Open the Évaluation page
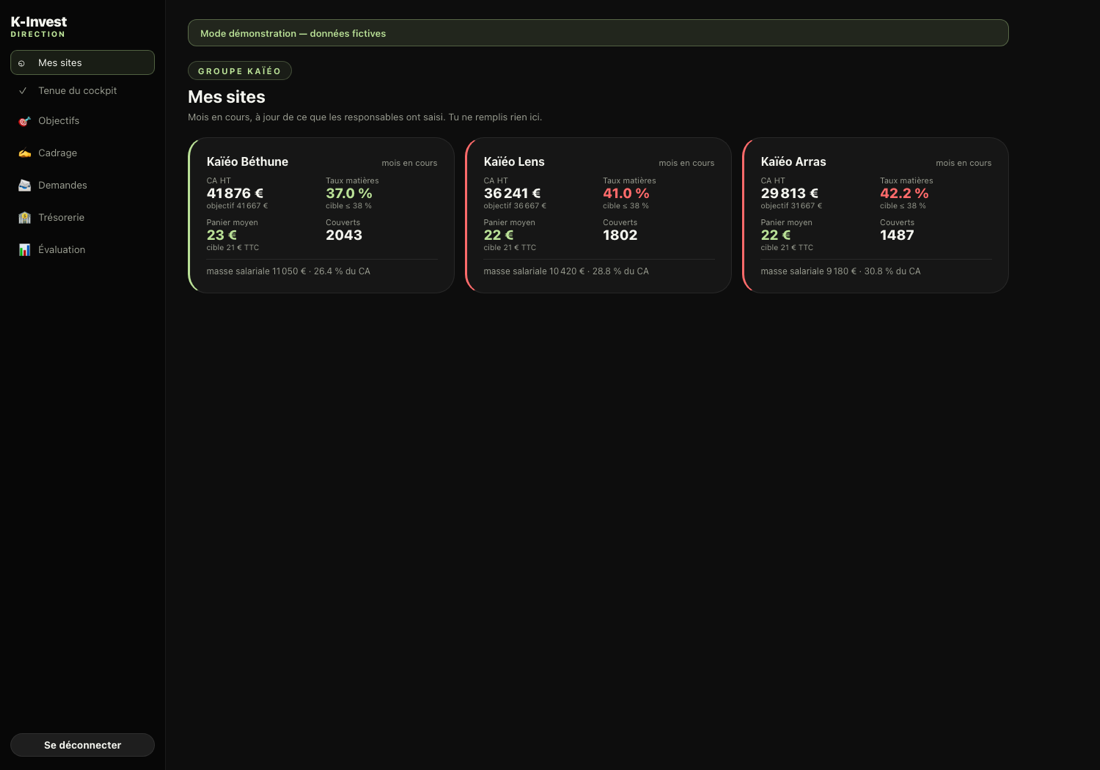This screenshot has height=770, width=1100. click(83, 250)
